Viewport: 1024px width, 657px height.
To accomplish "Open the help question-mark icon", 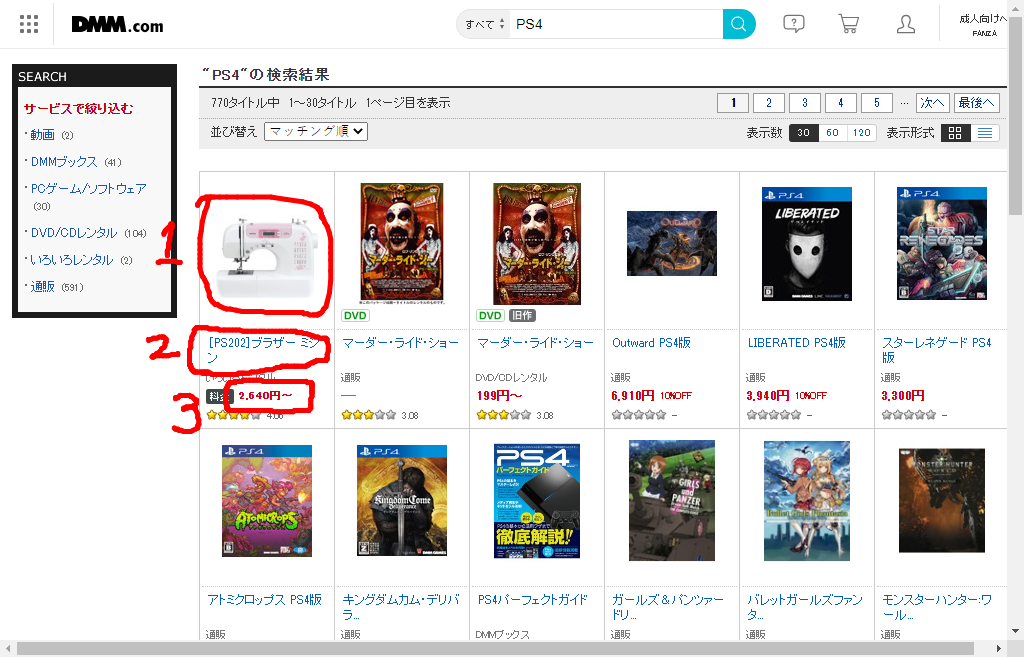I will (x=793, y=24).
